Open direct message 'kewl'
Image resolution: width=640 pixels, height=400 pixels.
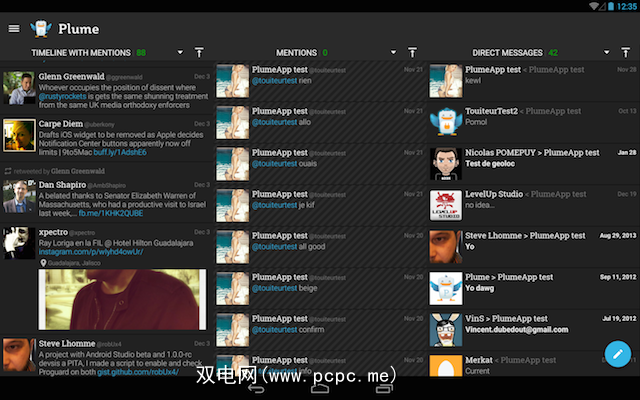533,81
